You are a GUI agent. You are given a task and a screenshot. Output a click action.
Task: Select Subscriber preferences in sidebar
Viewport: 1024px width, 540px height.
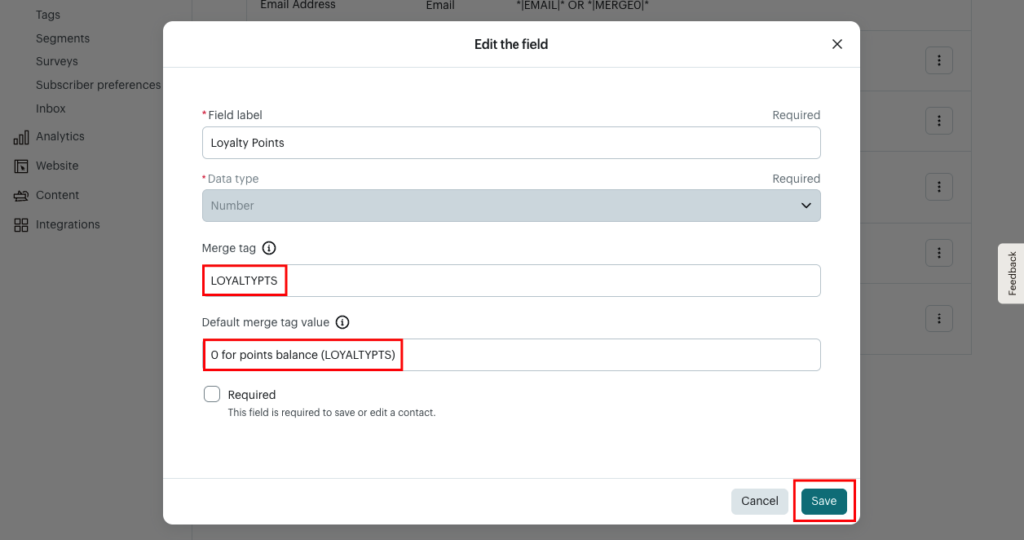(x=98, y=85)
